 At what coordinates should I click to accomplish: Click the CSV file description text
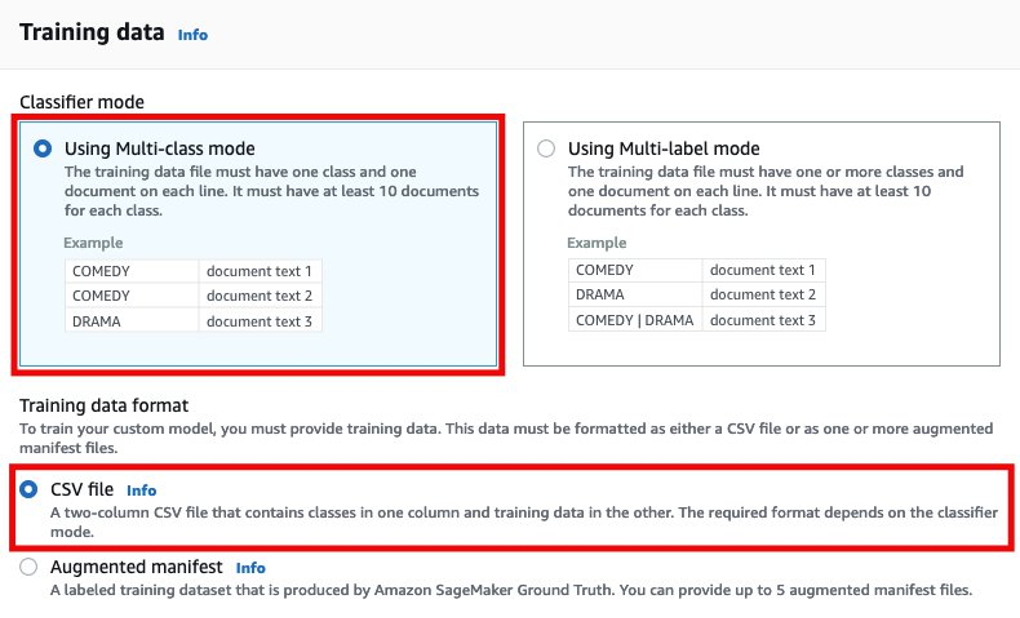(523, 521)
